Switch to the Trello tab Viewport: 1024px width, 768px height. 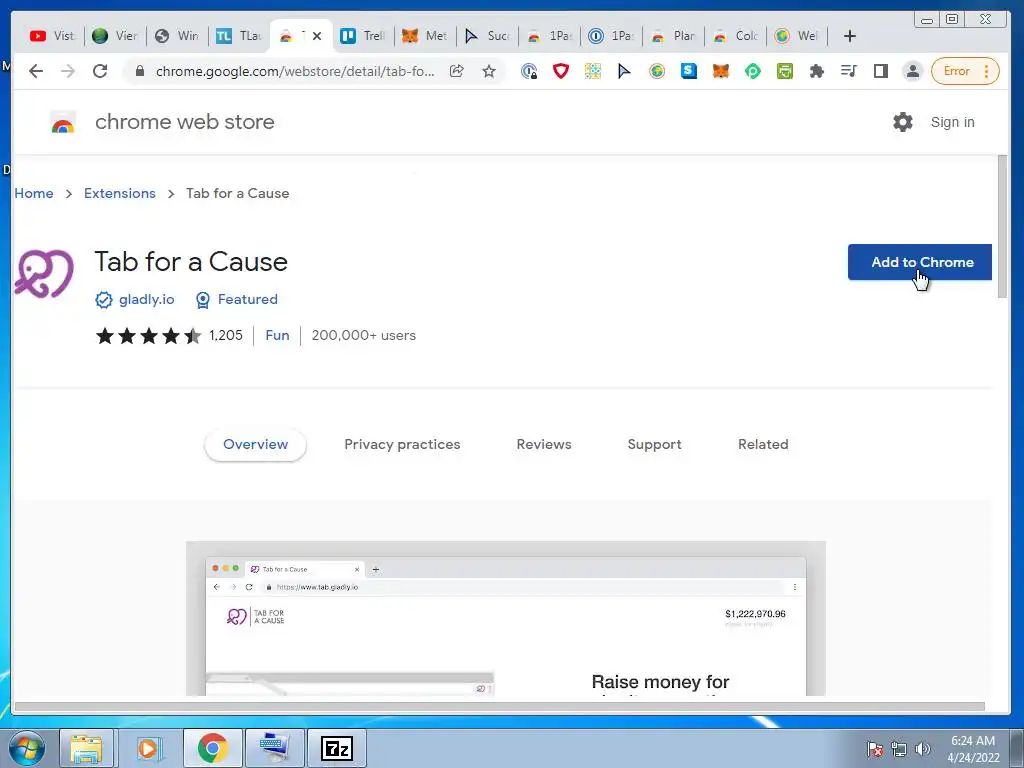(363, 36)
